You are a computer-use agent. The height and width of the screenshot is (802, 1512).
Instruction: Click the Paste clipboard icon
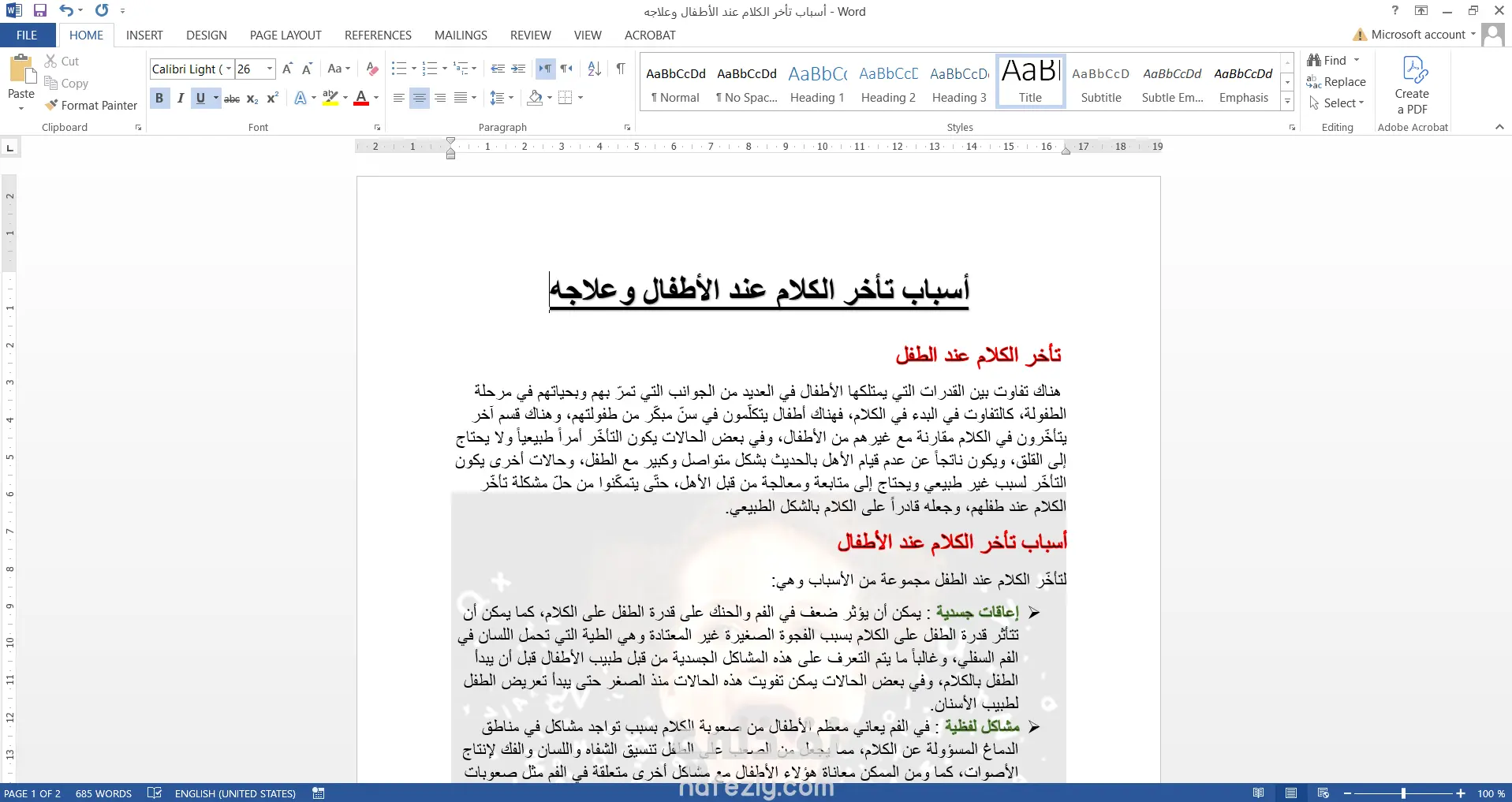21,69
